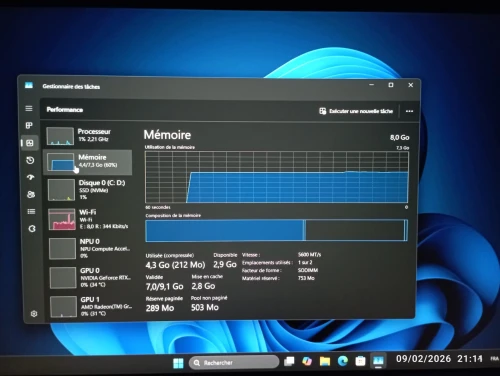Maximize the Task Manager window
The width and height of the screenshot is (500, 376).
[x=391, y=85]
